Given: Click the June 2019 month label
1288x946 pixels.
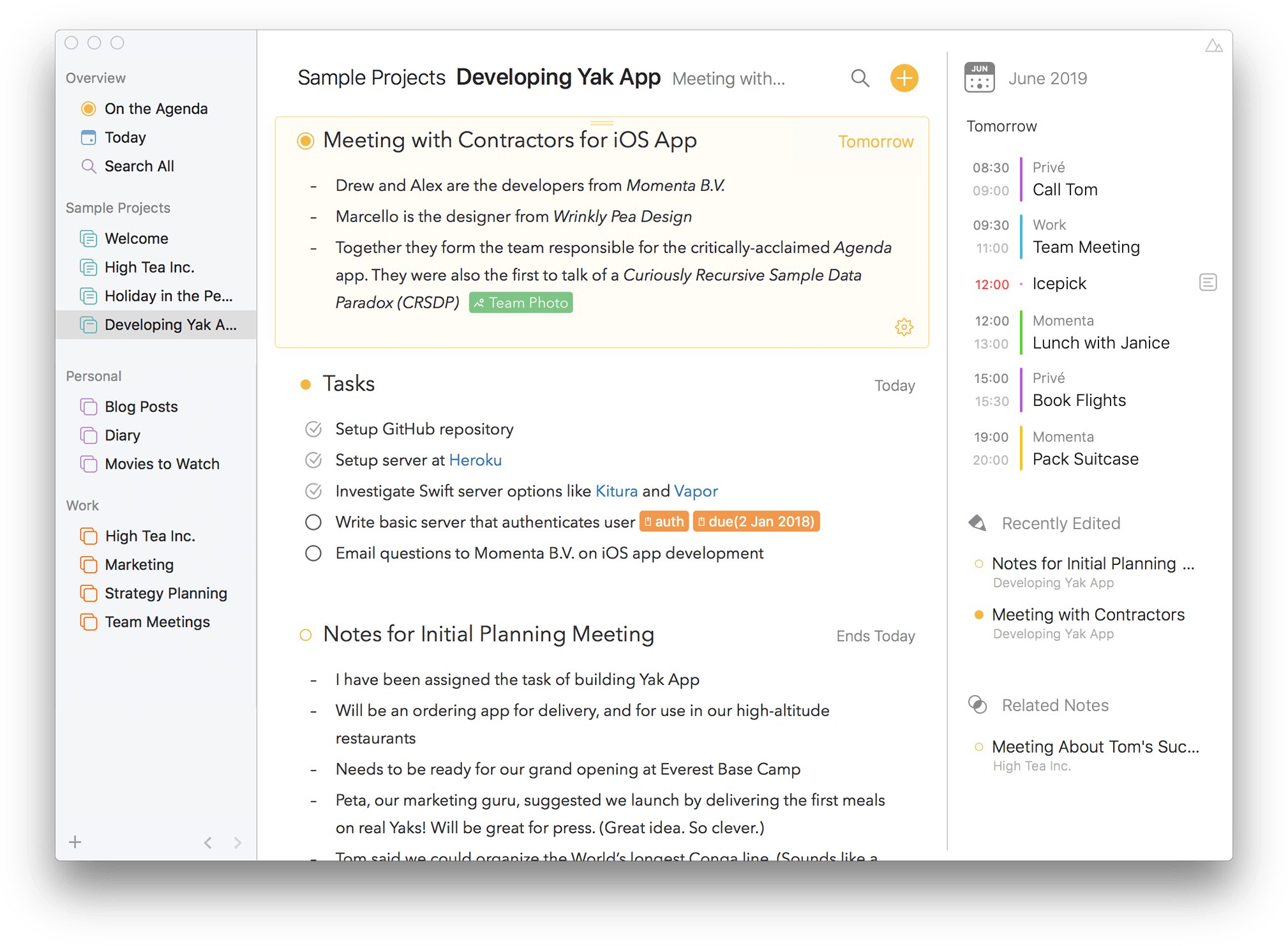Looking at the screenshot, I should [x=1047, y=79].
